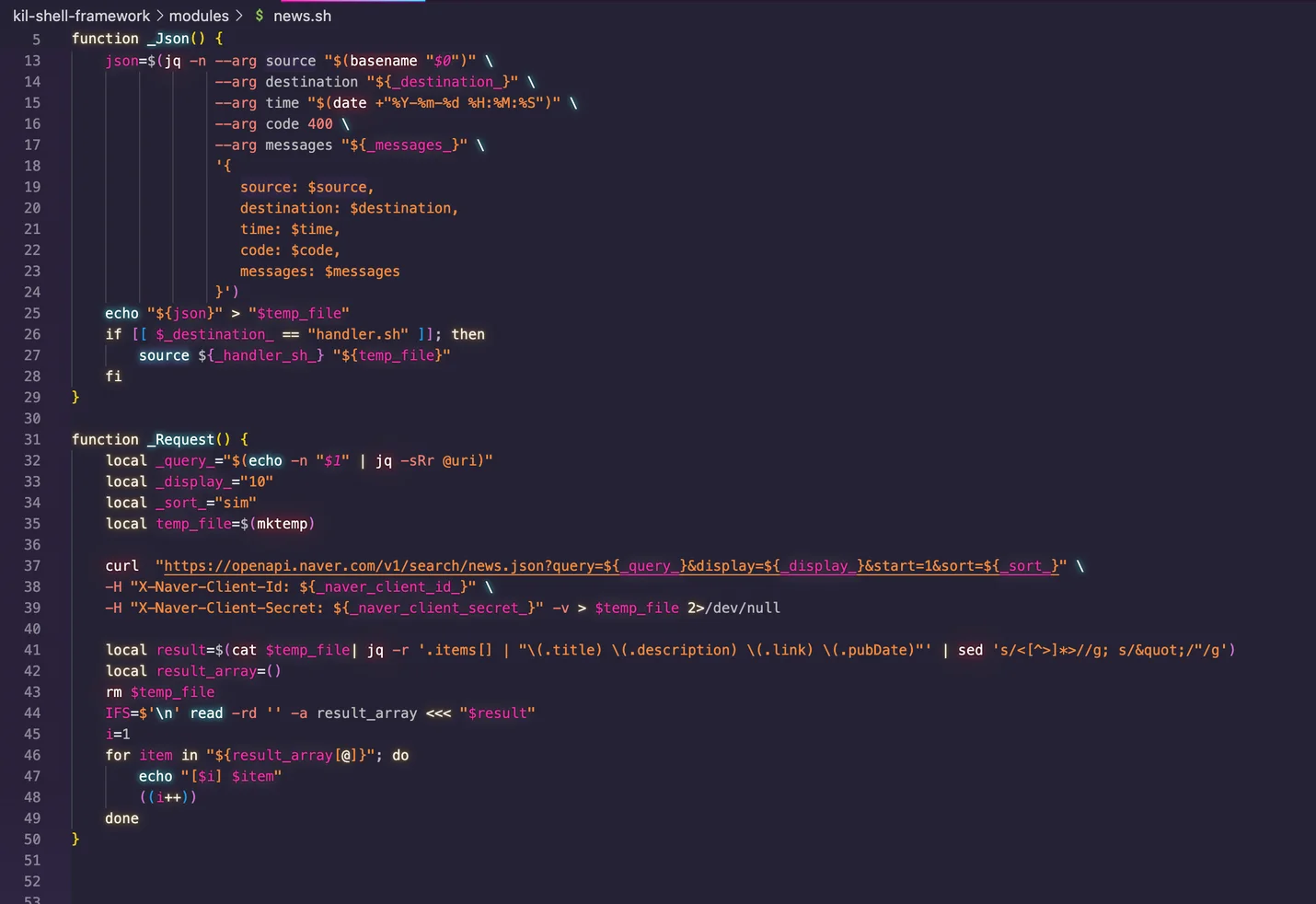Click 'local result=$(cat $temp_file' text

click(227, 650)
